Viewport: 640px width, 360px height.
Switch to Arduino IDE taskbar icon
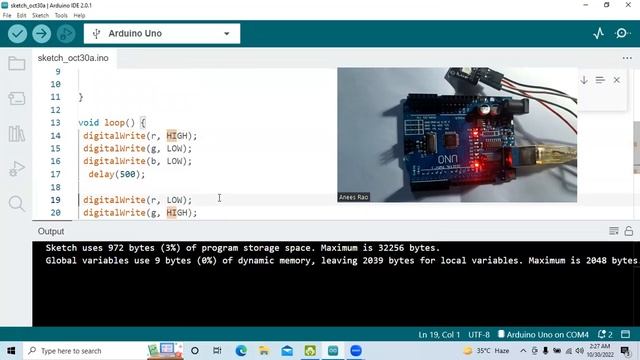[333, 351]
